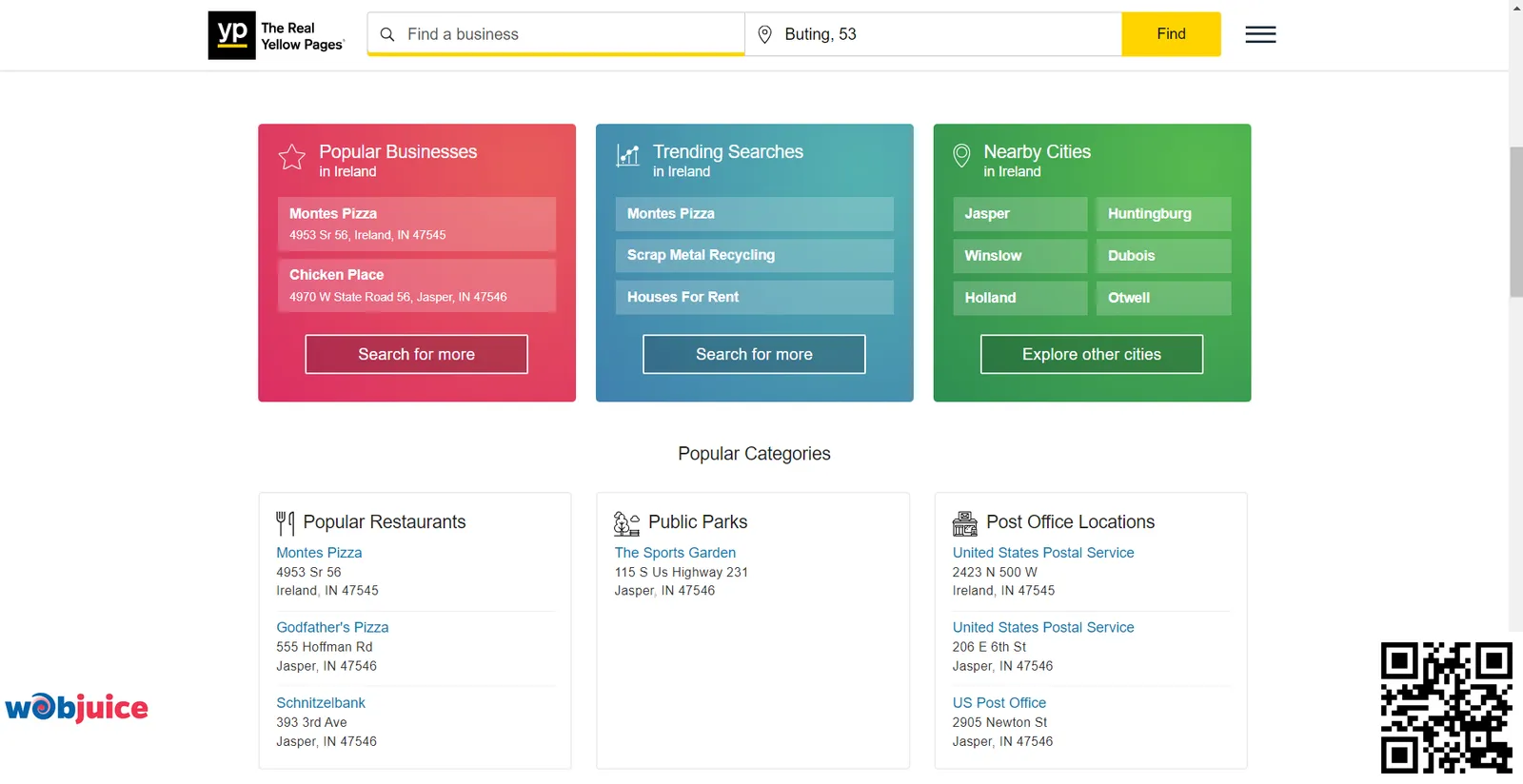This screenshot has height=784, width=1523.
Task: Open Chicken Place business card
Action: [x=417, y=285]
